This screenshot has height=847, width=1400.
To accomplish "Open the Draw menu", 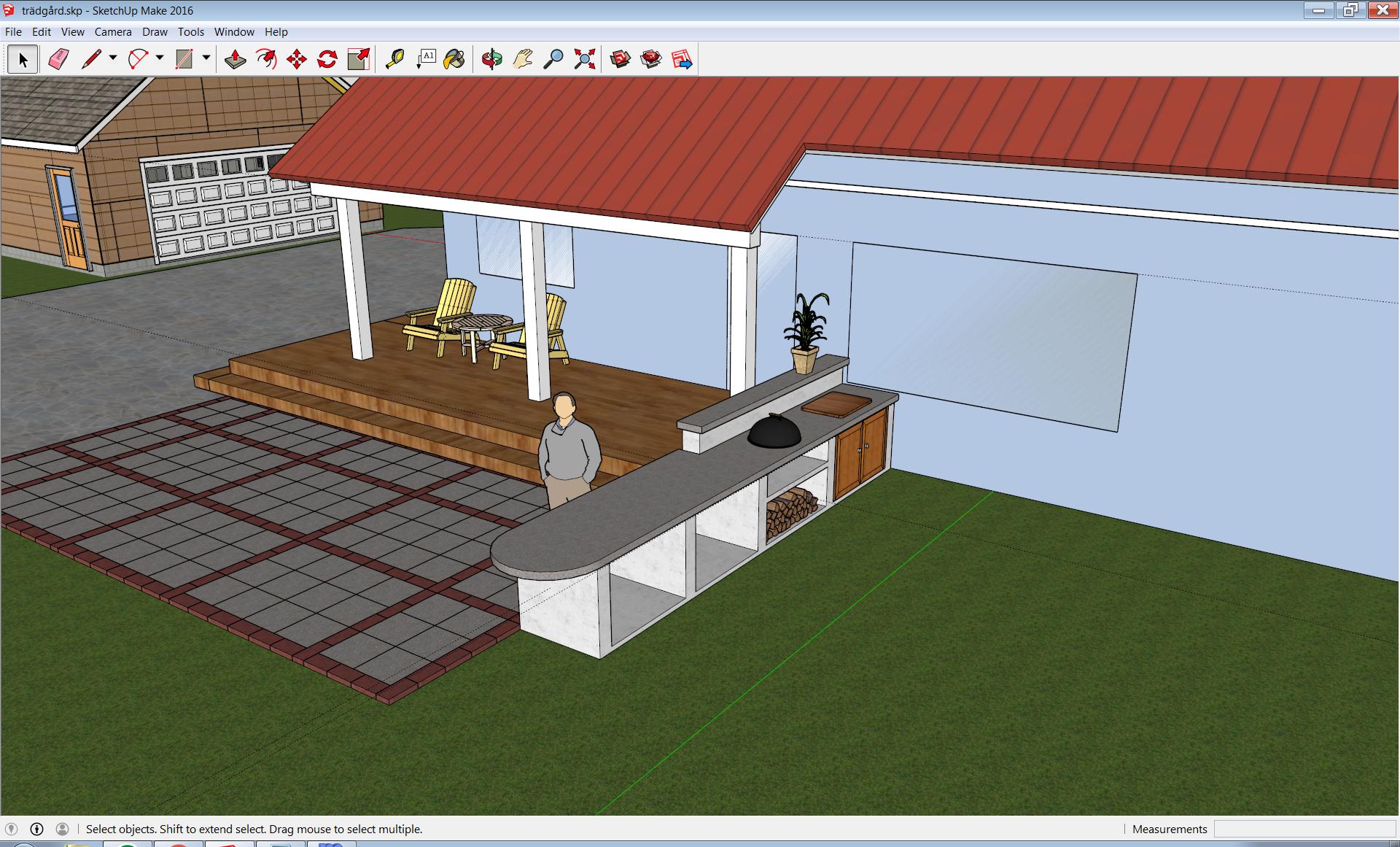I will 155,32.
